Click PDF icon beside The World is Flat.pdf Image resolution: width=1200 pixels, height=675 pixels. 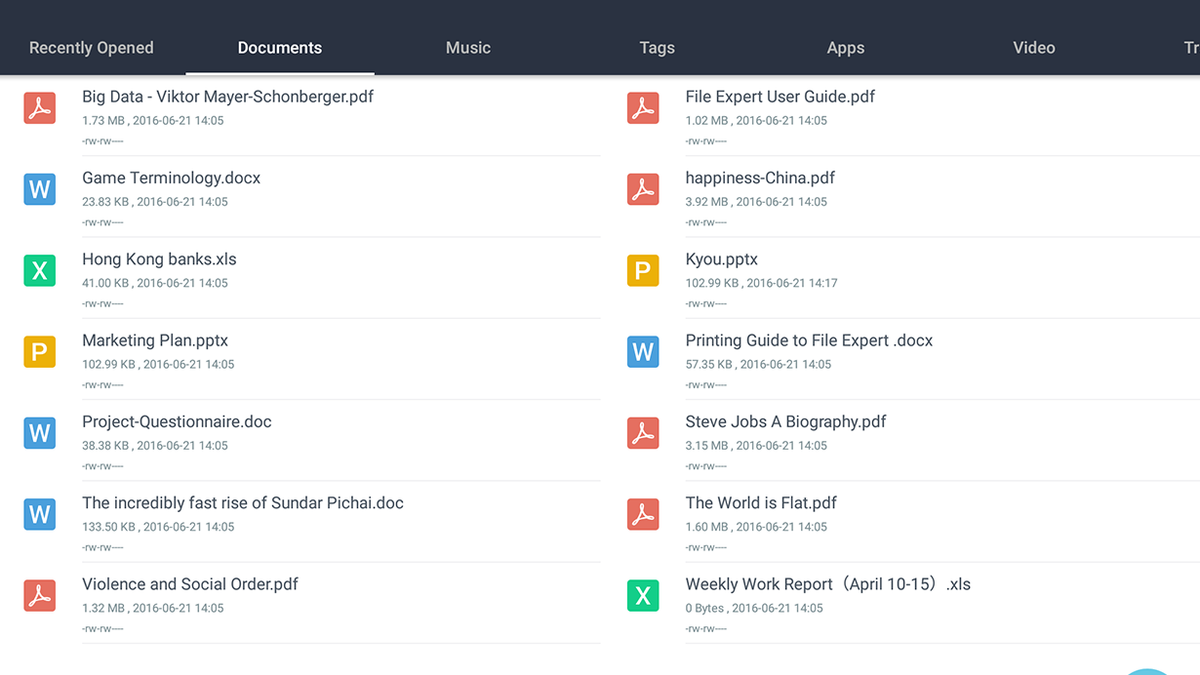point(643,513)
